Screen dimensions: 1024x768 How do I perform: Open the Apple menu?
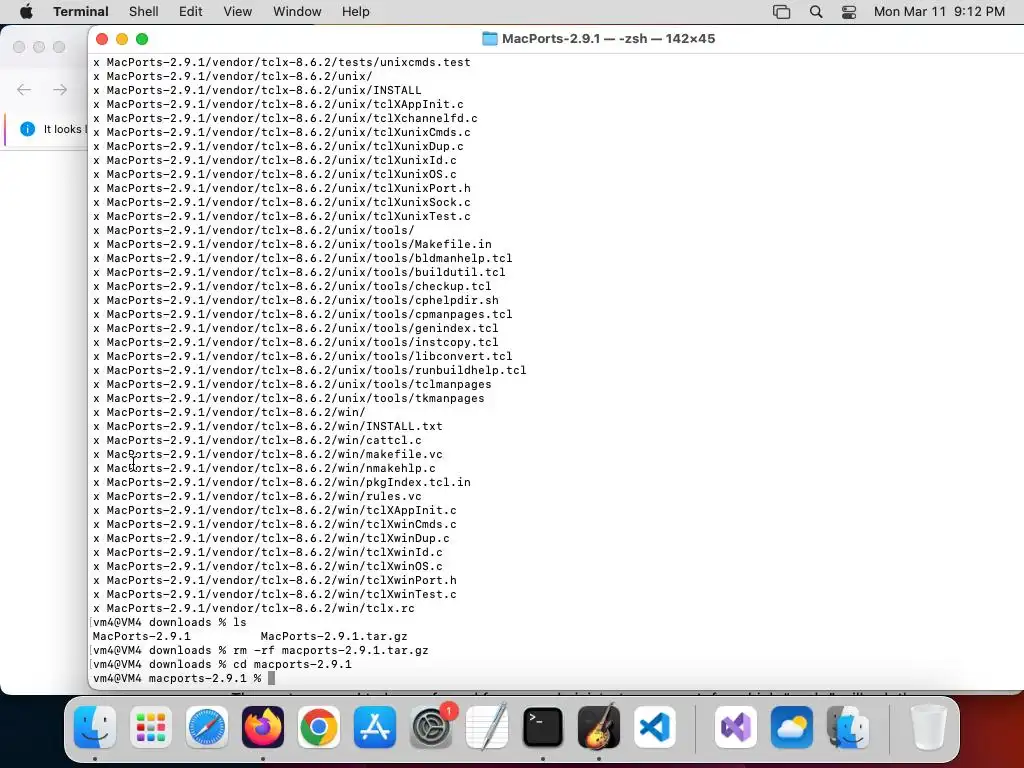point(26,12)
